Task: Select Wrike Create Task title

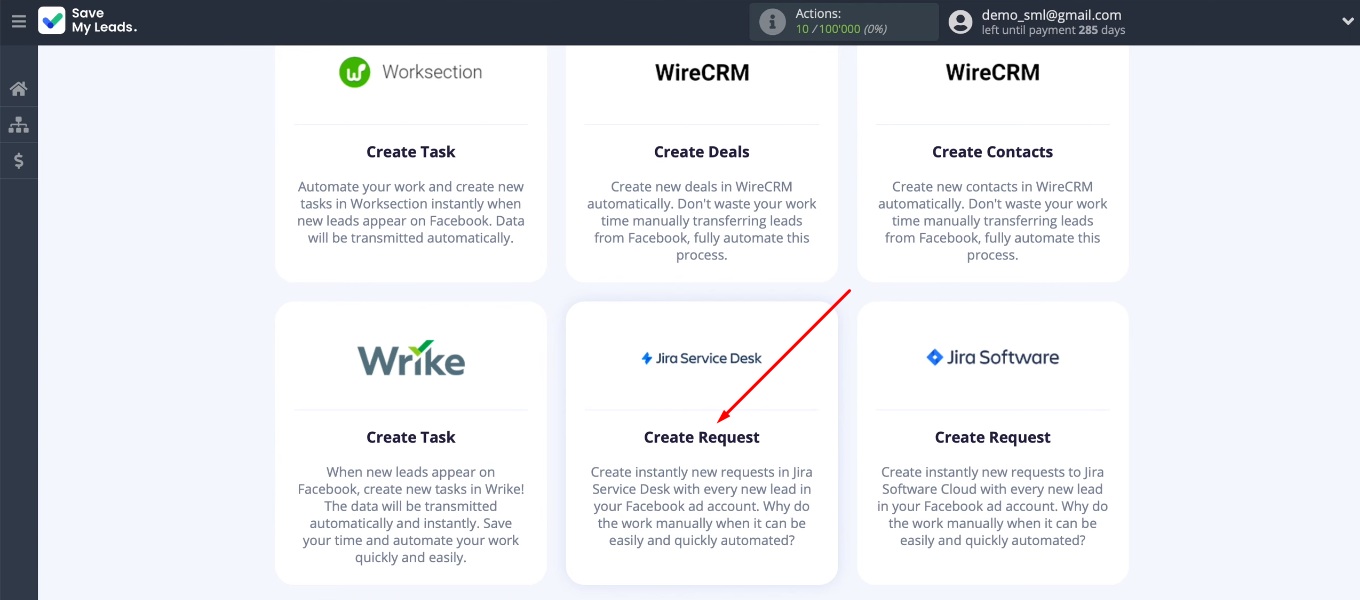Action: tap(411, 437)
